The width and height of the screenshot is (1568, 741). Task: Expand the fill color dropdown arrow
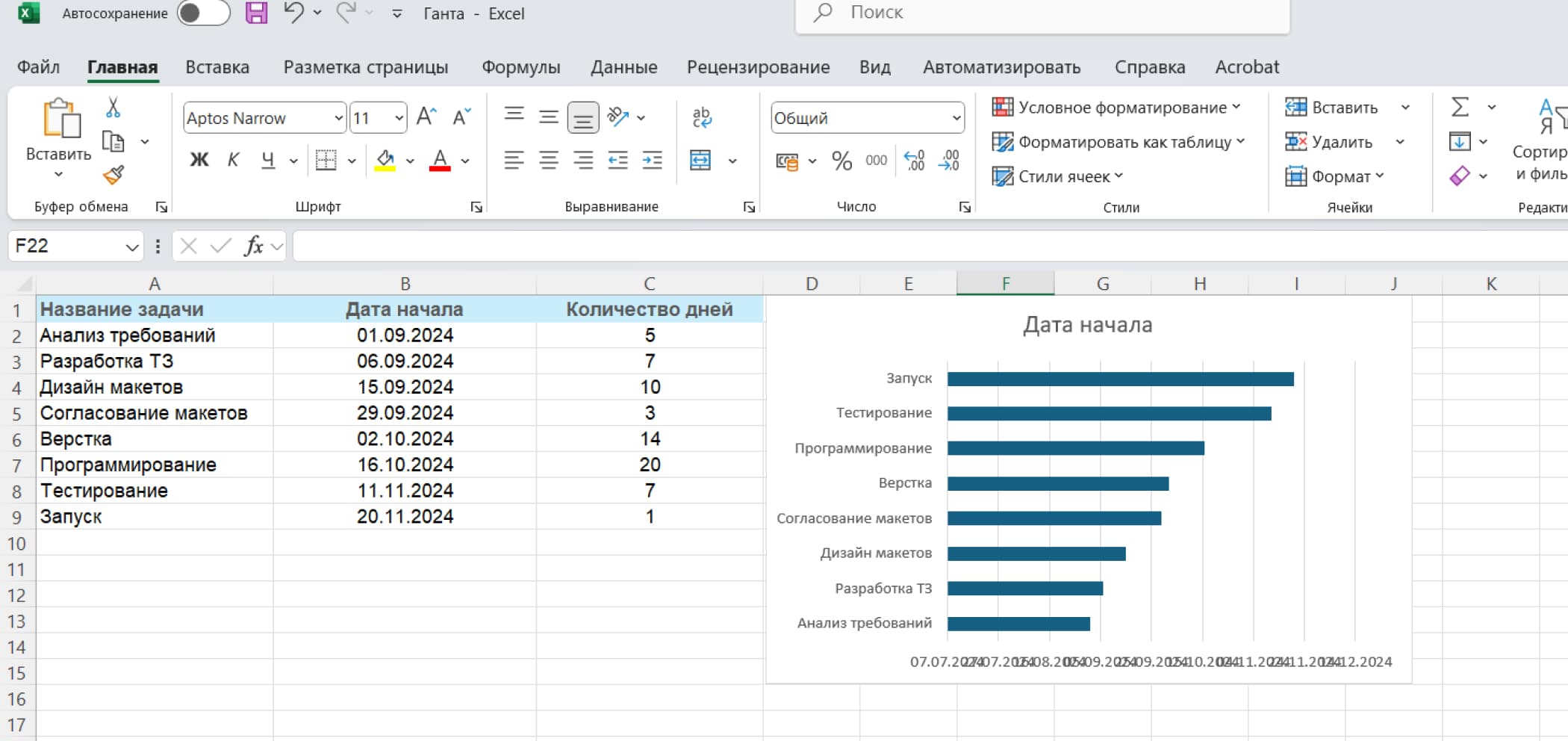click(410, 161)
